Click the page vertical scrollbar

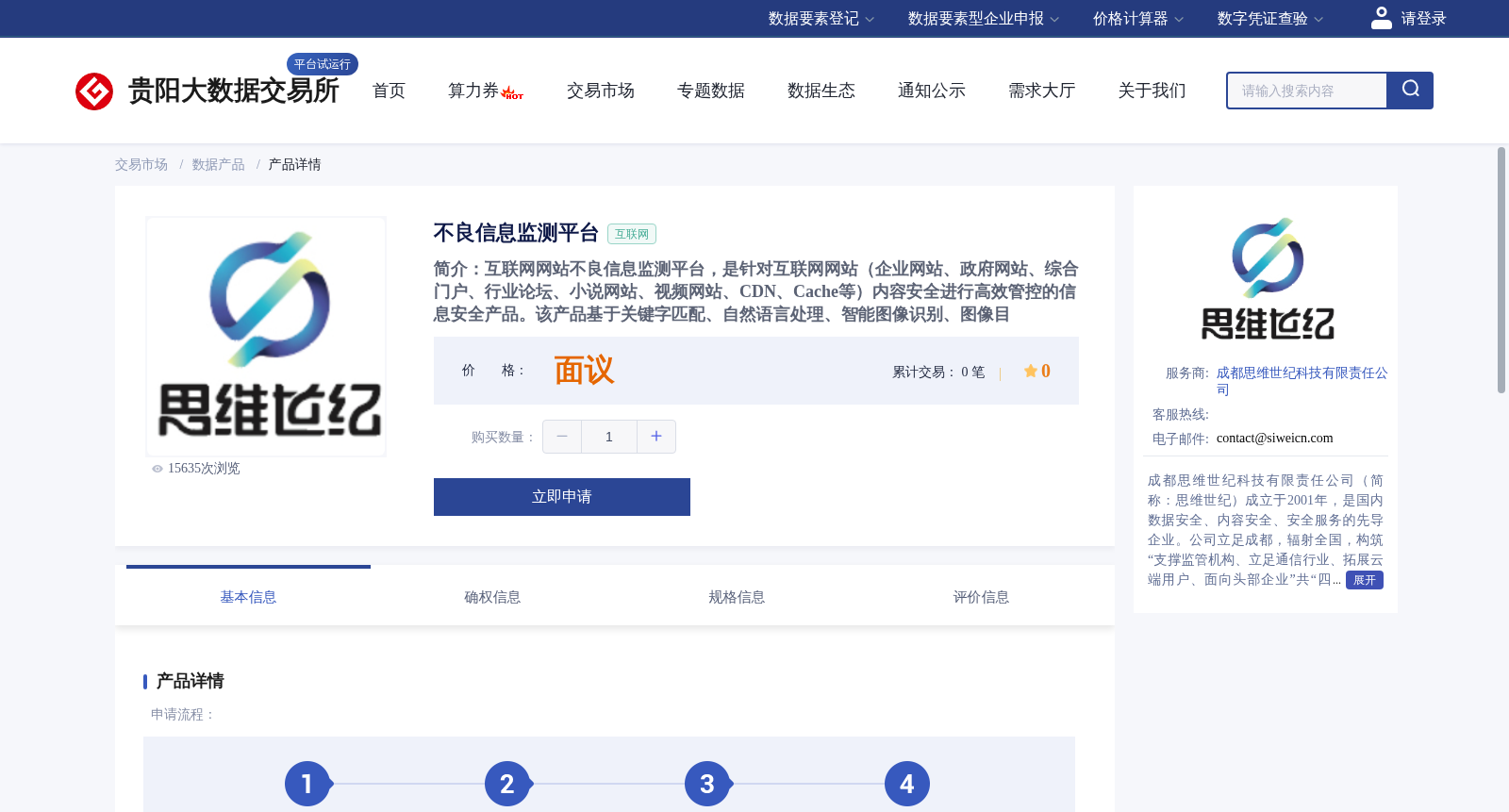1501,270
